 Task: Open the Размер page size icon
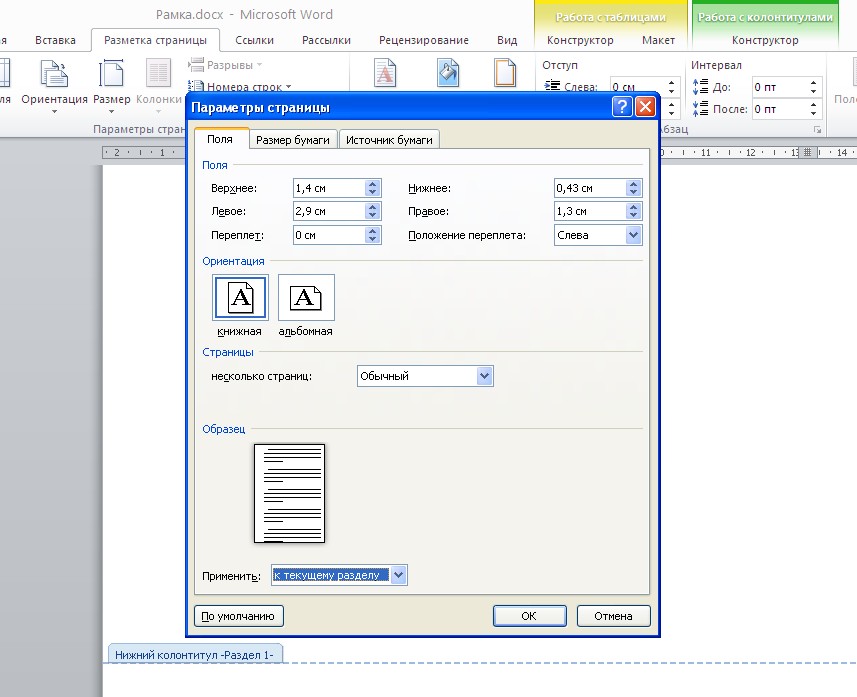point(111,75)
